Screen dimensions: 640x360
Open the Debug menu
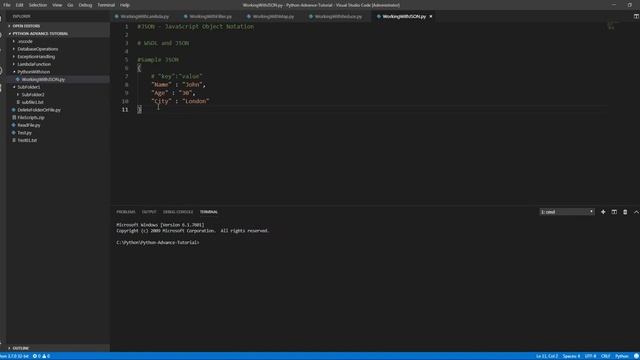click(85, 5)
